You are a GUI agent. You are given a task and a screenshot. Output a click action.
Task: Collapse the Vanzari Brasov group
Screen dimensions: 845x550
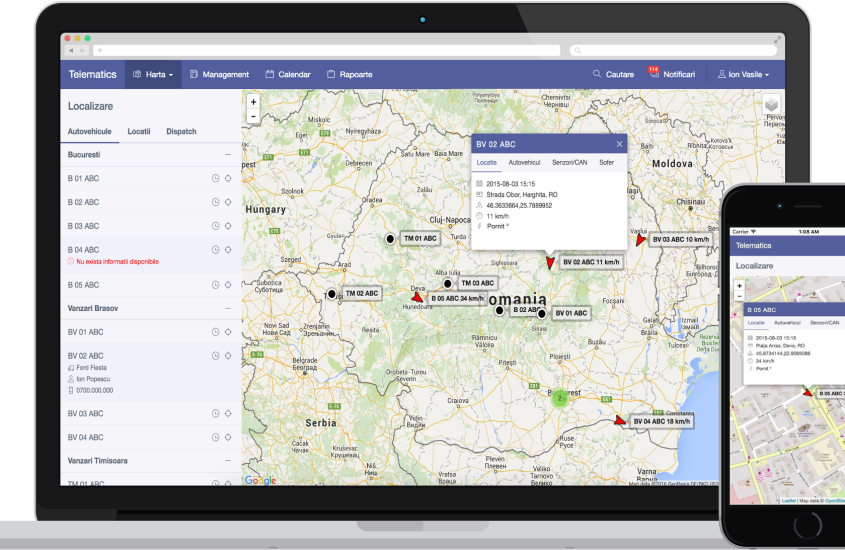click(228, 308)
